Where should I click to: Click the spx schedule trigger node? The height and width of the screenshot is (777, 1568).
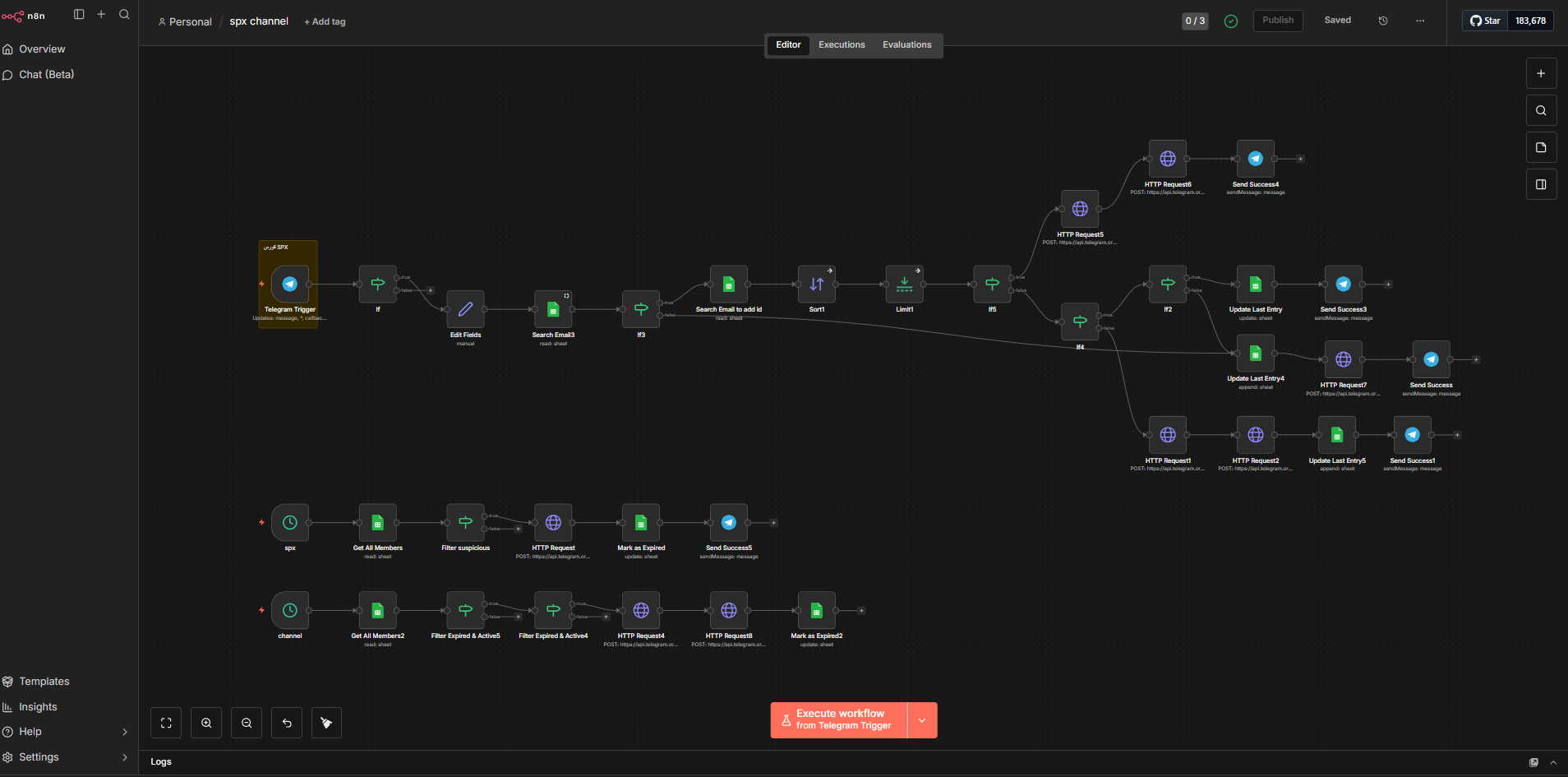pos(290,523)
